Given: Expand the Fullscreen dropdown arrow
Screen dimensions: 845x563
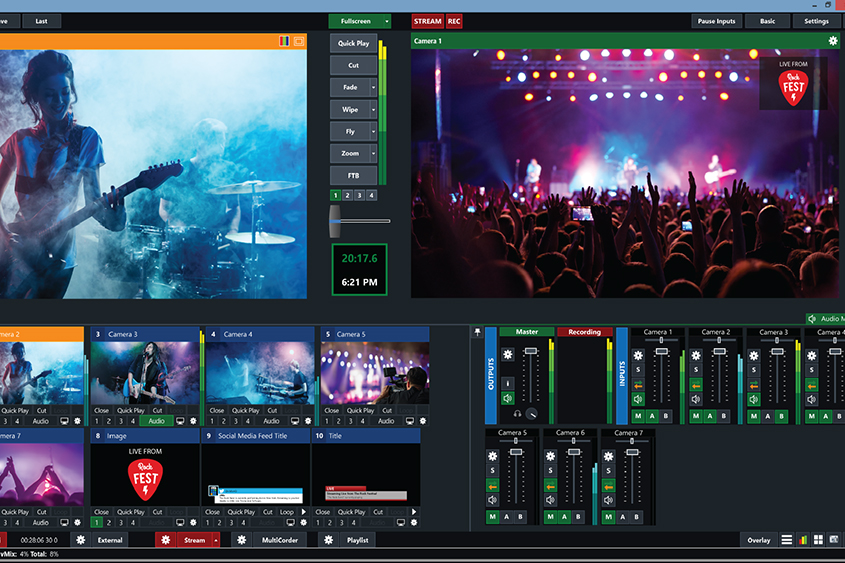Looking at the screenshot, I should (386, 21).
